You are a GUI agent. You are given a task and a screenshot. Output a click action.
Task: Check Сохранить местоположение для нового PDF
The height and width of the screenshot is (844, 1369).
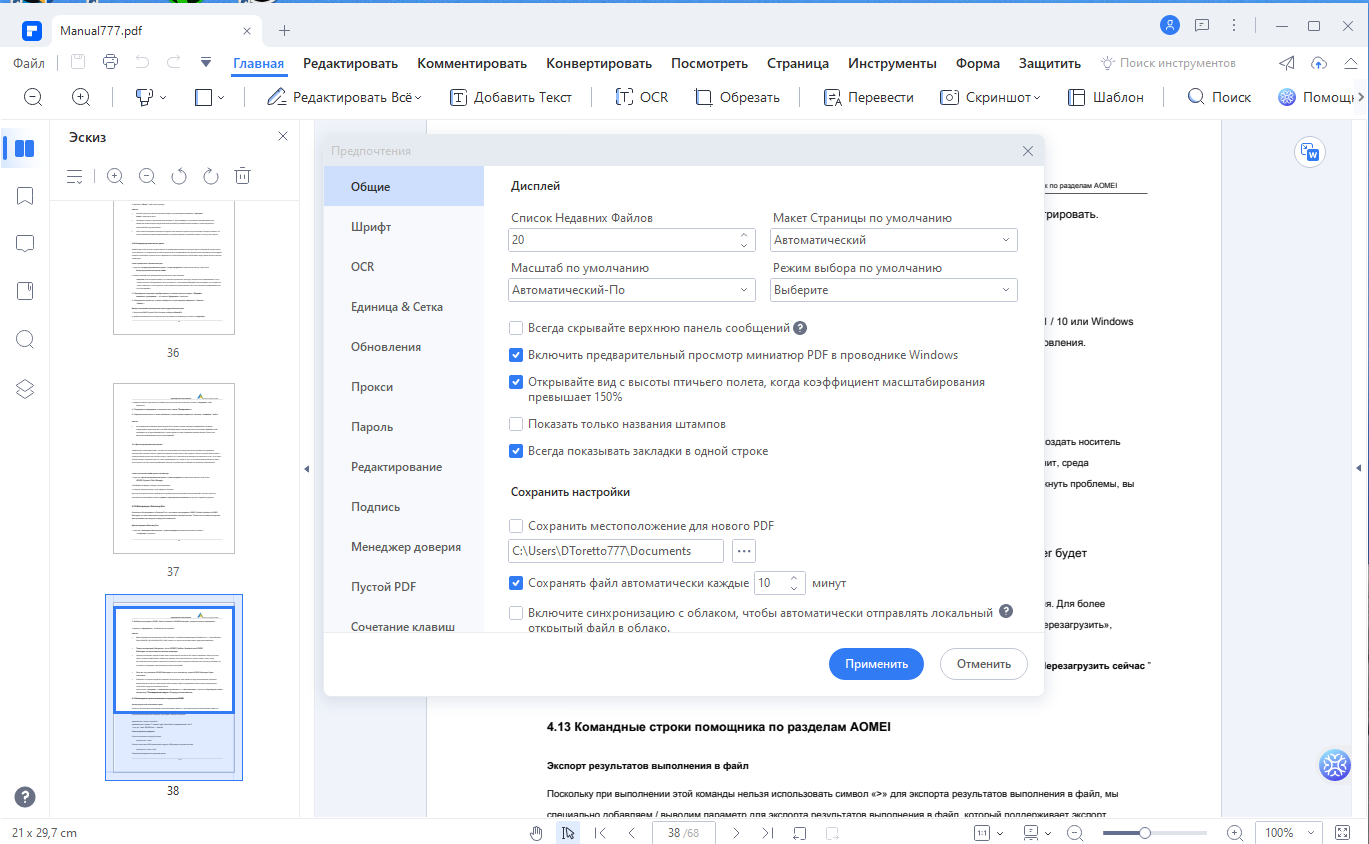pyautogui.click(x=516, y=526)
